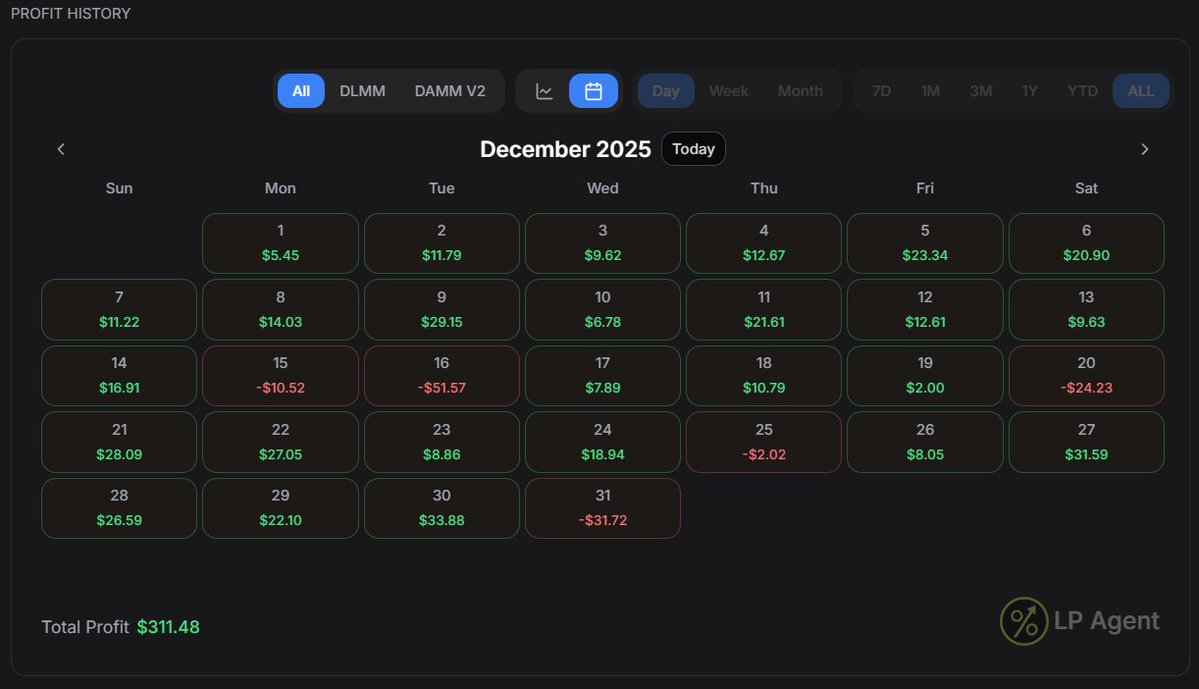Pick the 3M range option

point(981,90)
